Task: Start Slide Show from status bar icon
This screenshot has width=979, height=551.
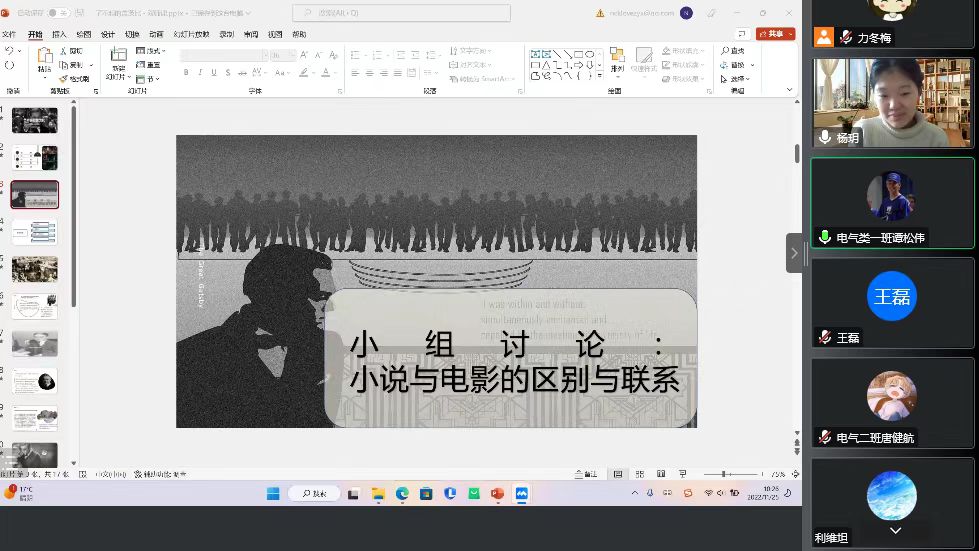Action: [x=682, y=474]
